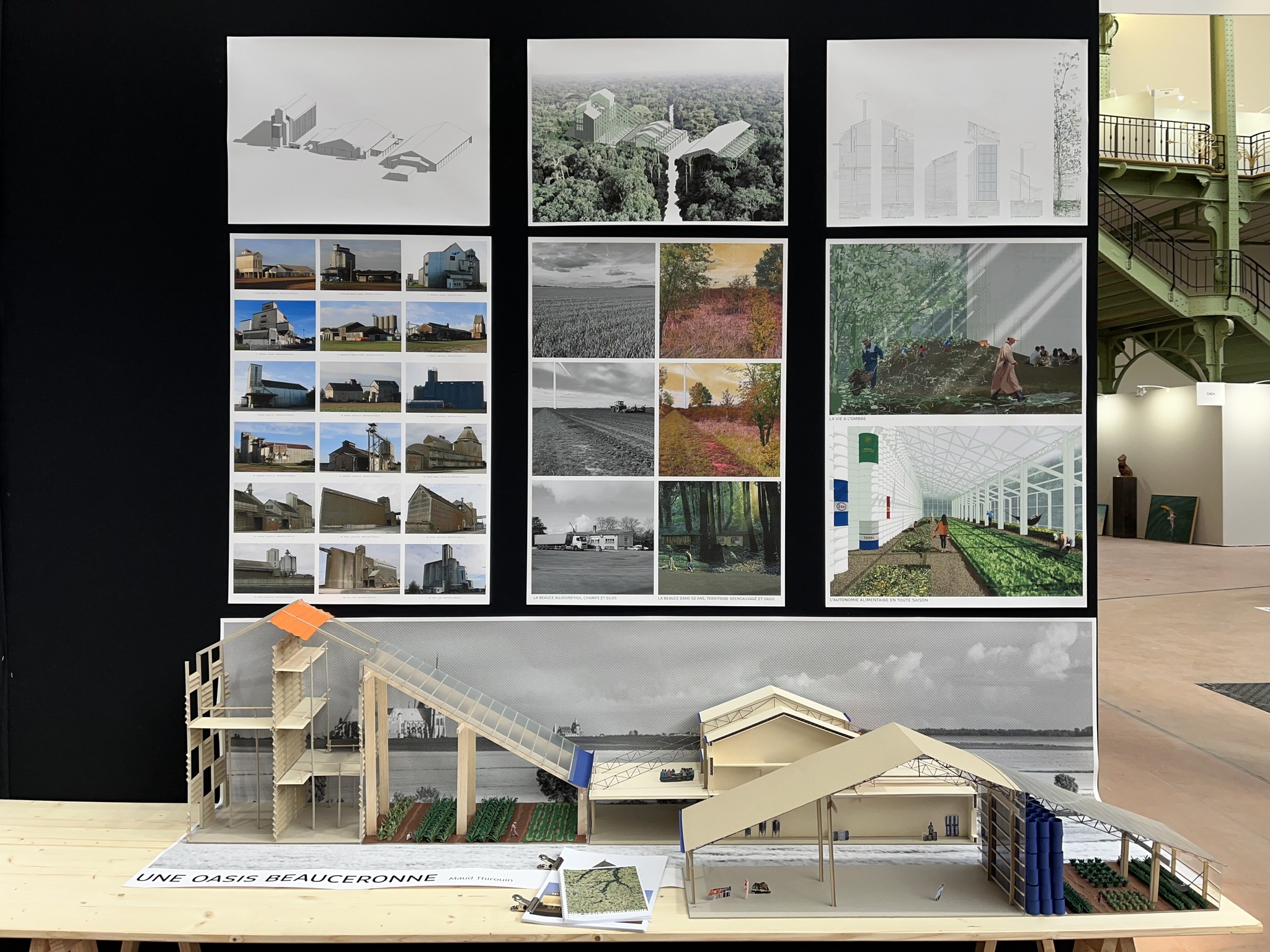Image resolution: width=1270 pixels, height=952 pixels.
Task: Open the aerial forest rendering poster
Action: coord(657,131)
